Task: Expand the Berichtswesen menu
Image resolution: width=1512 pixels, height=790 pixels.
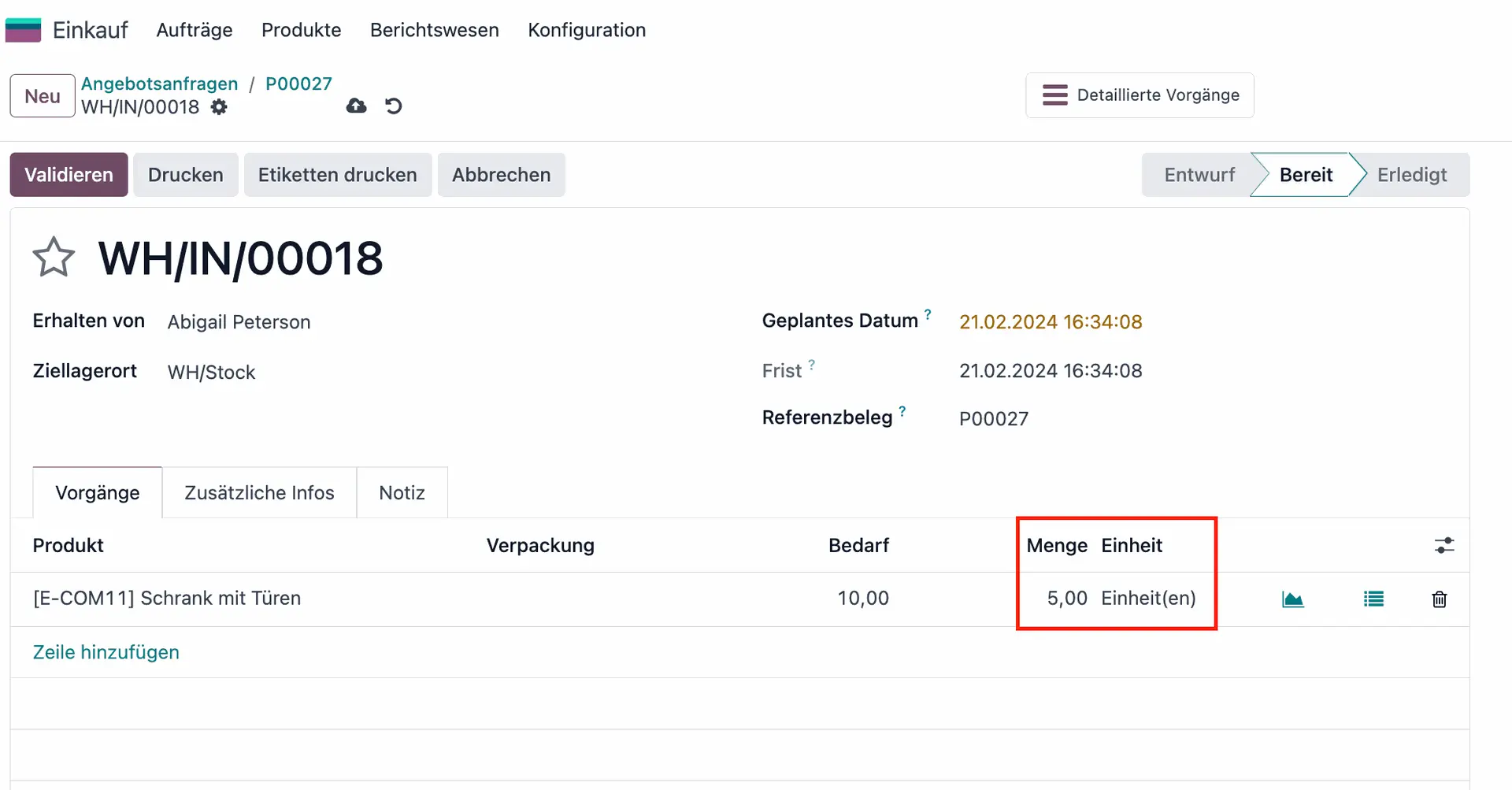Action: pyautogui.click(x=435, y=30)
